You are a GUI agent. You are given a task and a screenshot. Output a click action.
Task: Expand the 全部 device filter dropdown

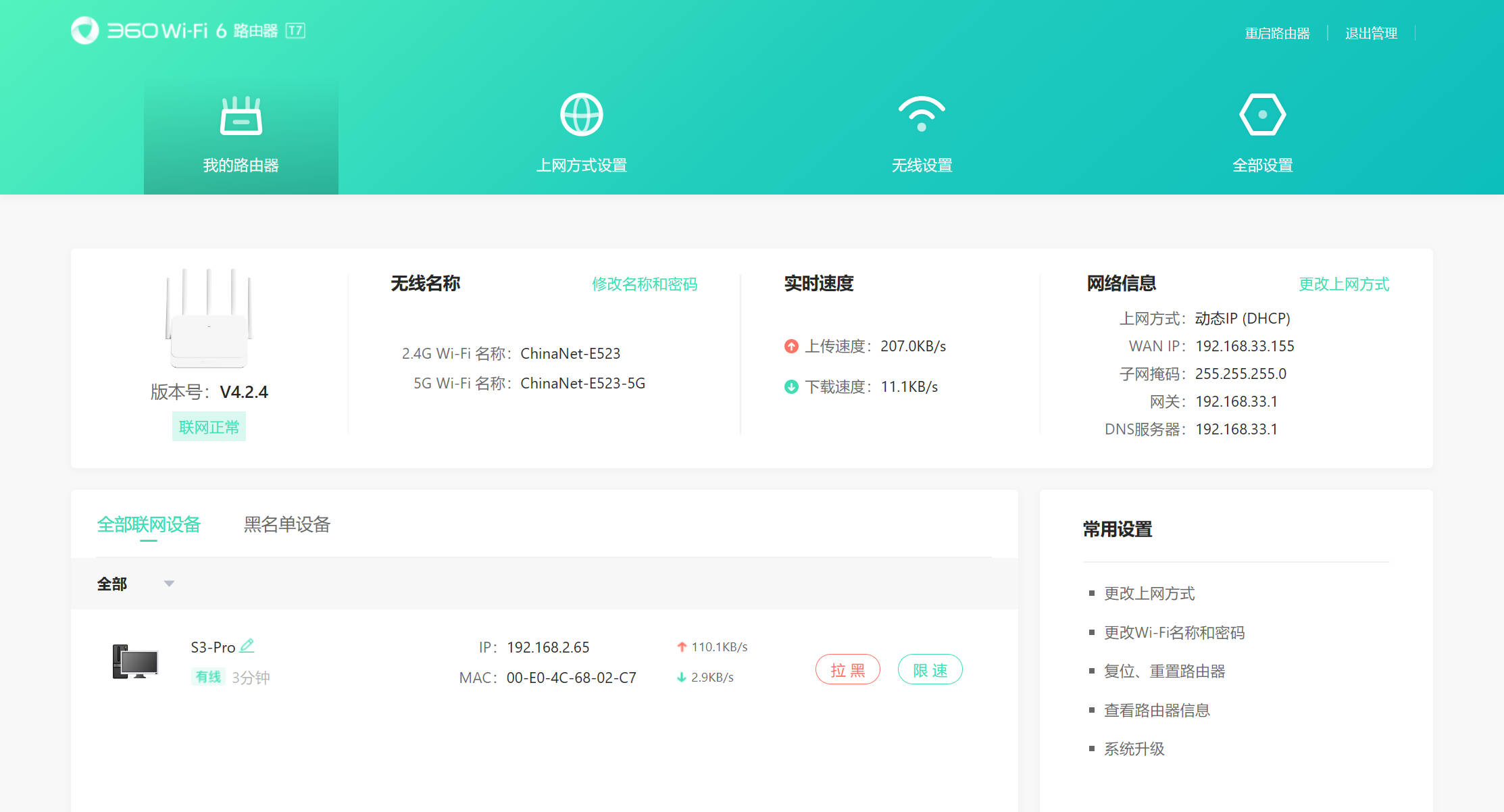coord(169,584)
